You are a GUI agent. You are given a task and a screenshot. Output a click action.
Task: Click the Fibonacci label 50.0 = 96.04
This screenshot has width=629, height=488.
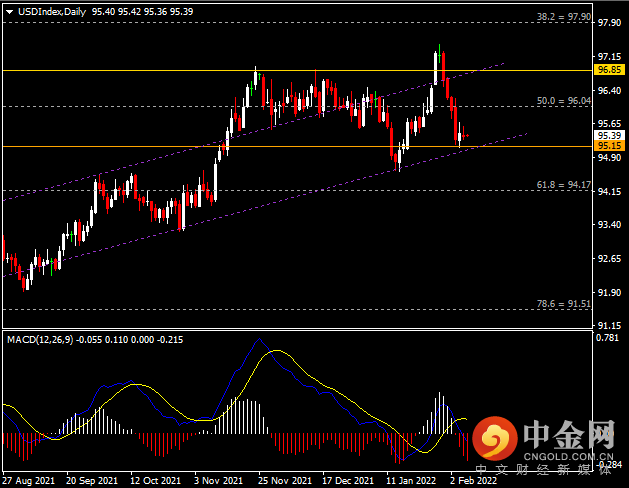(564, 101)
